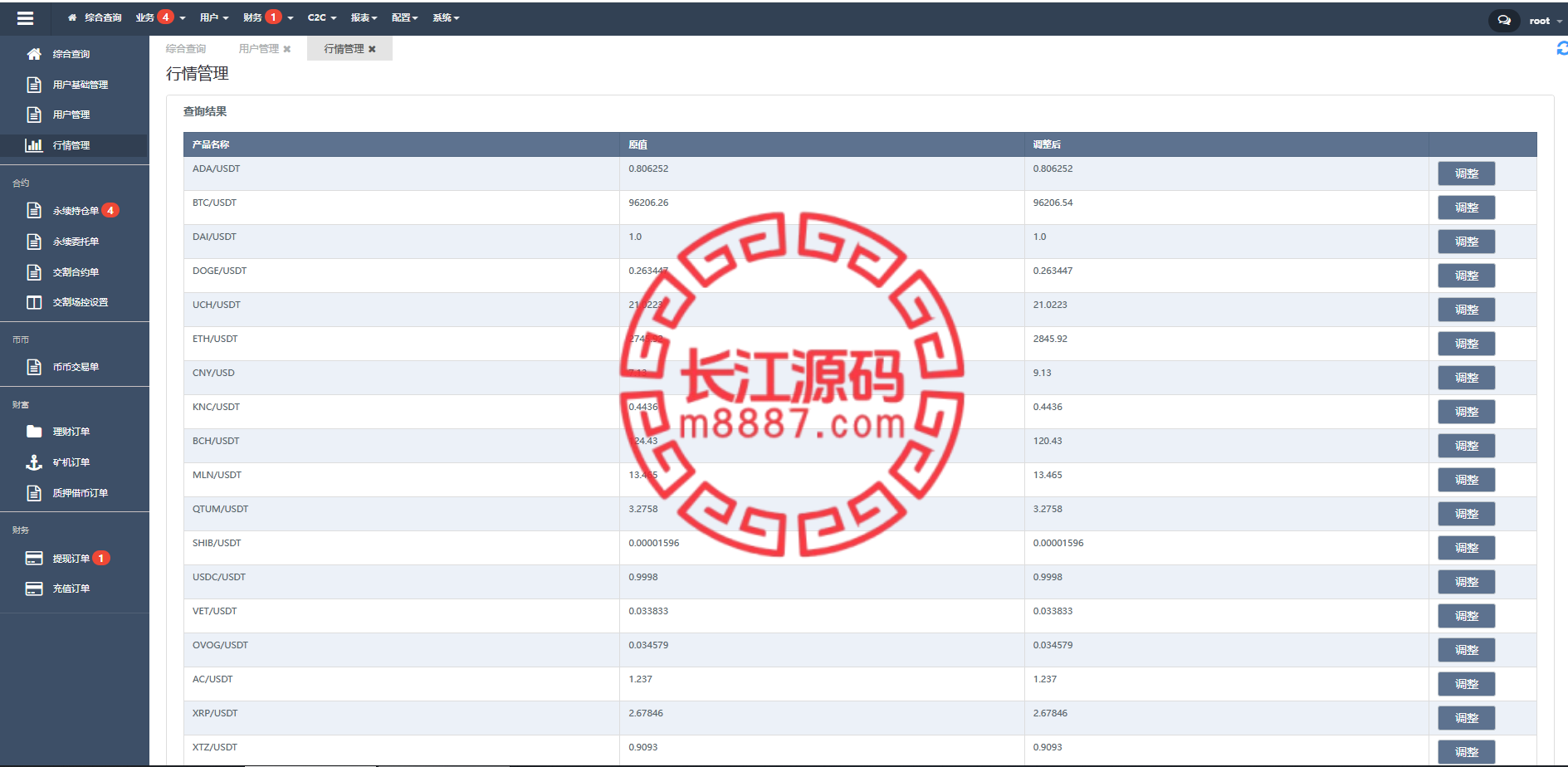This screenshot has width=1568, height=767.
Task: Expand the 系统 dropdown menu
Action: point(446,17)
